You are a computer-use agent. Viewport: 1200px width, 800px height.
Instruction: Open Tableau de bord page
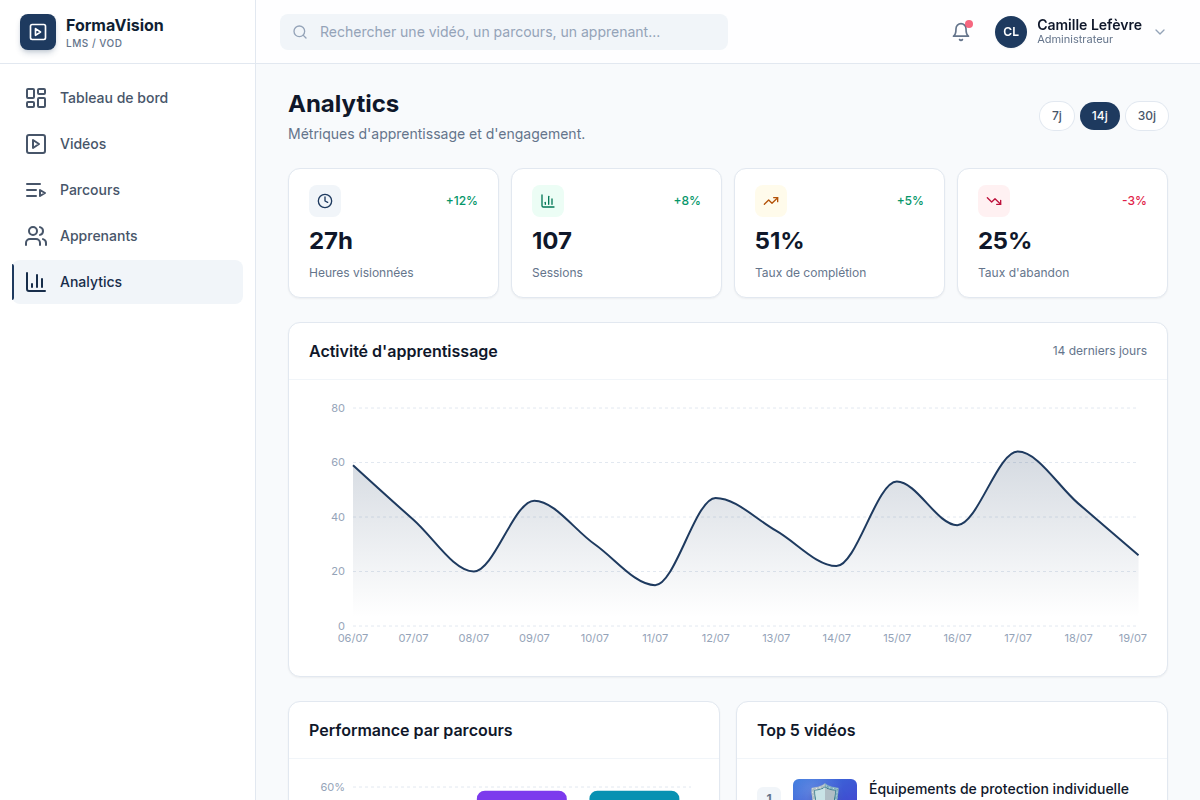point(128,98)
